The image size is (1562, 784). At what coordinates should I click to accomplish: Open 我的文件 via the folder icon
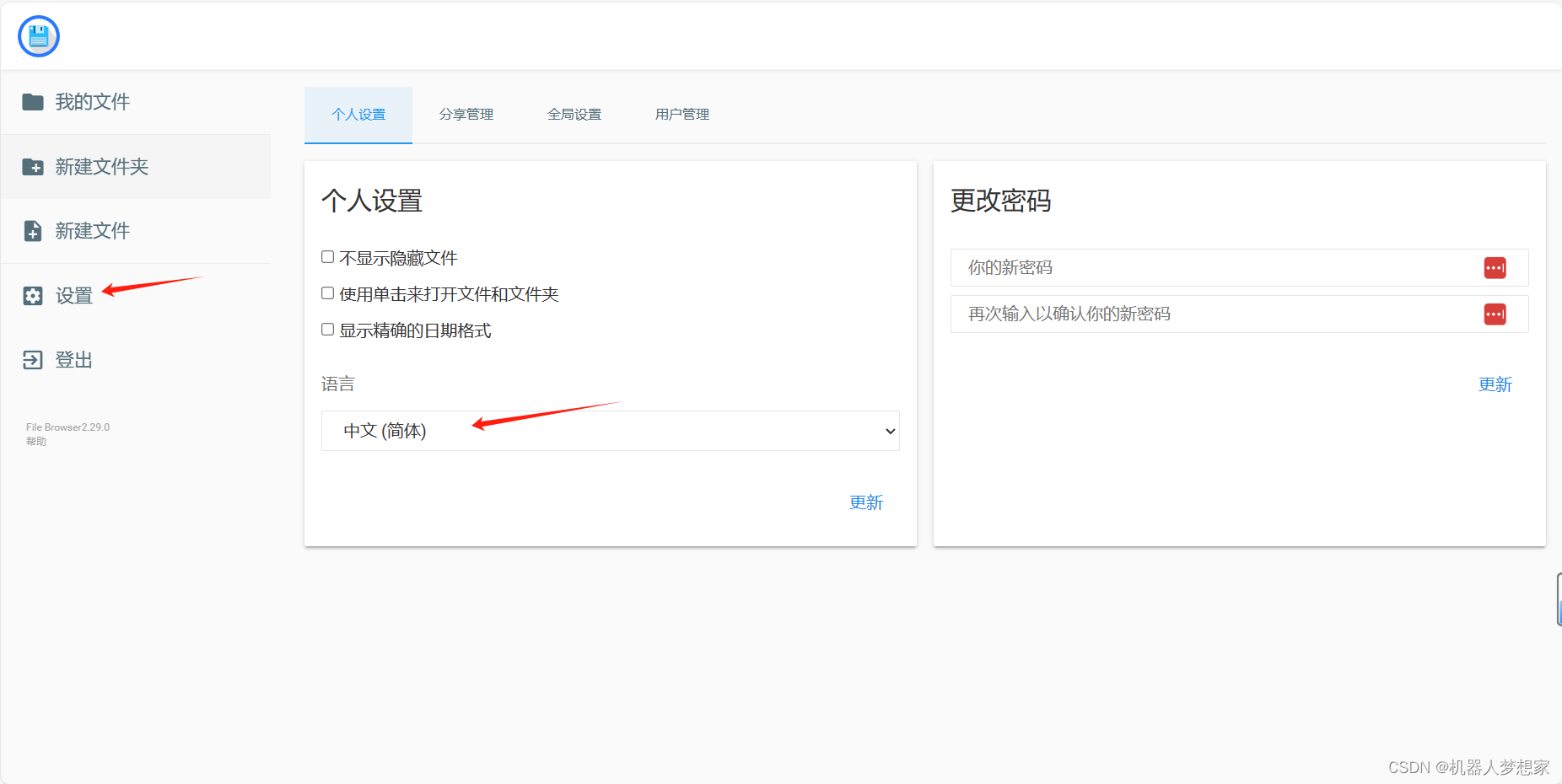coord(33,101)
